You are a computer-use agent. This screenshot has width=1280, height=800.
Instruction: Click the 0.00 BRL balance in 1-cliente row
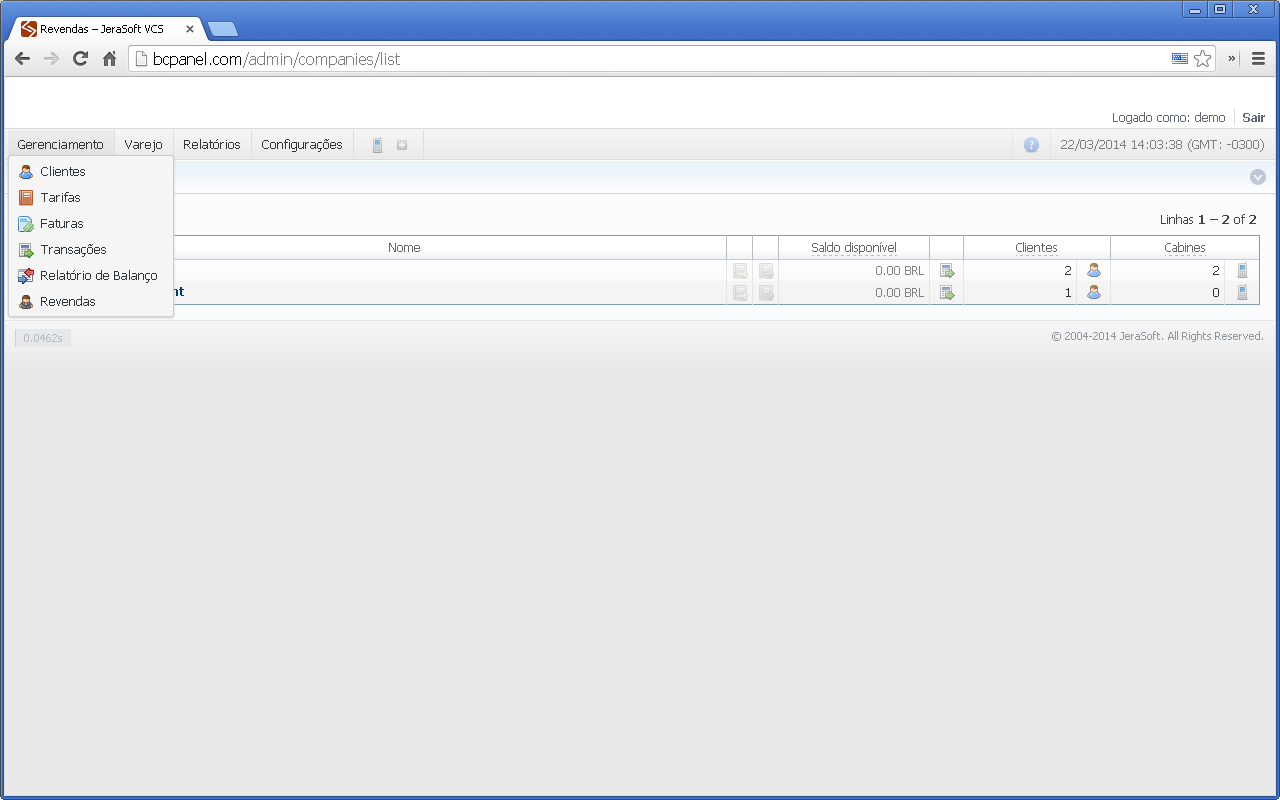tap(899, 293)
